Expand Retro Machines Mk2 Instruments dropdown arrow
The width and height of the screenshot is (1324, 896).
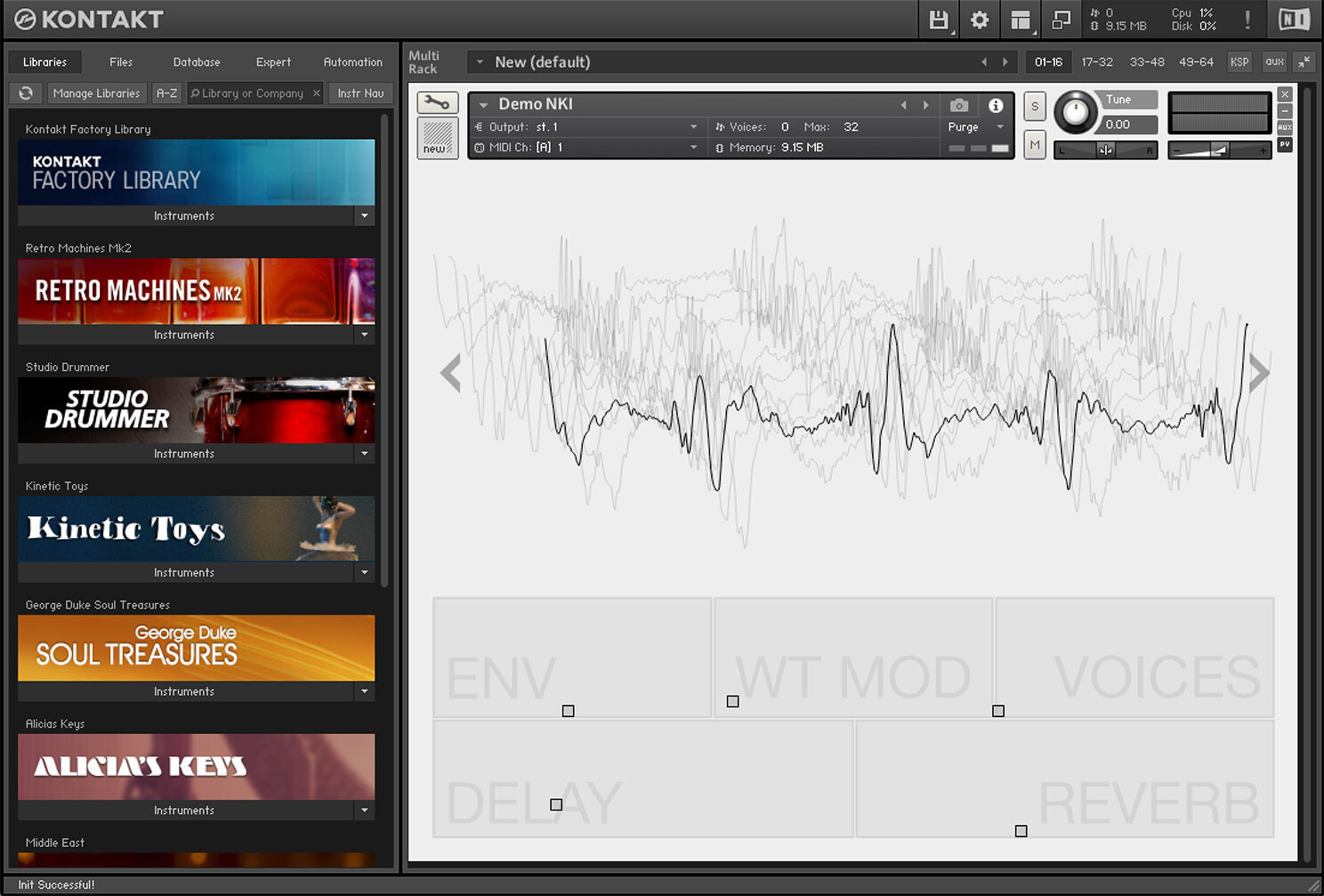364,335
